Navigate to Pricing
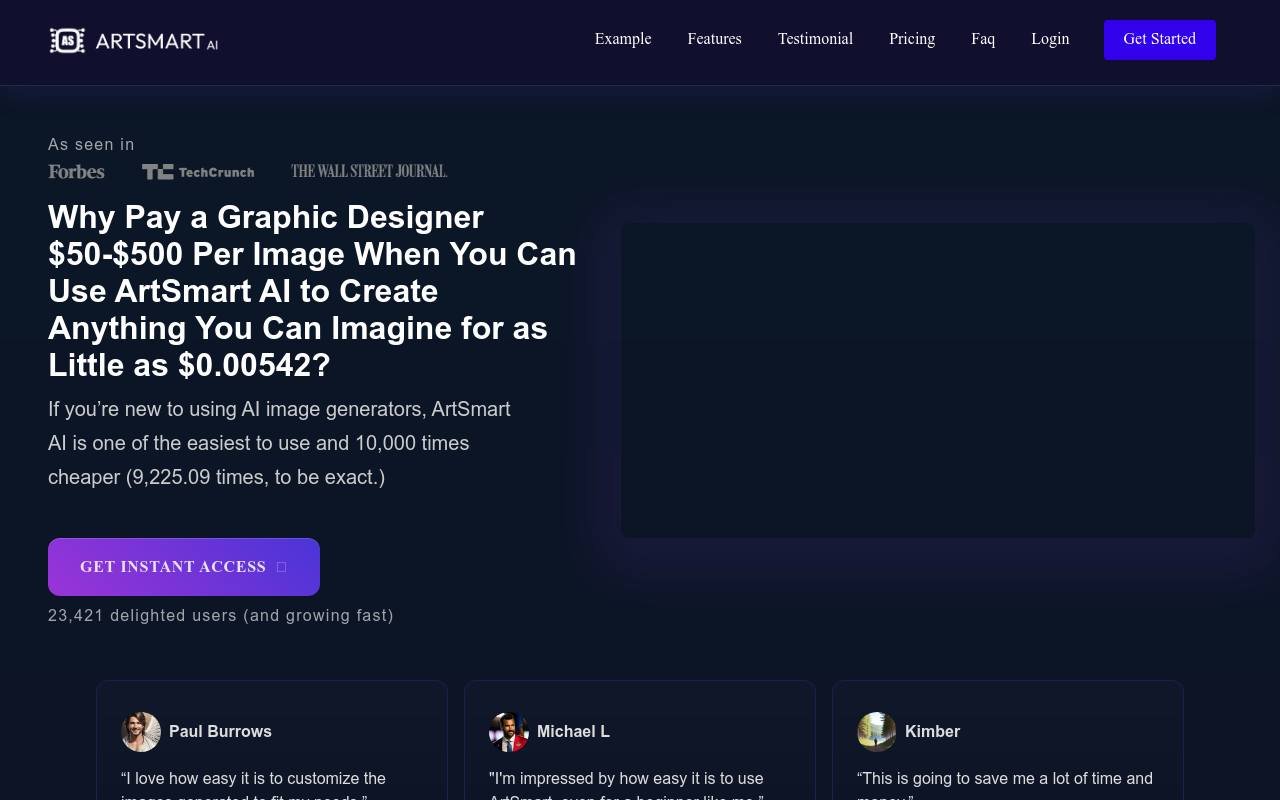1280x800 pixels. click(x=912, y=39)
